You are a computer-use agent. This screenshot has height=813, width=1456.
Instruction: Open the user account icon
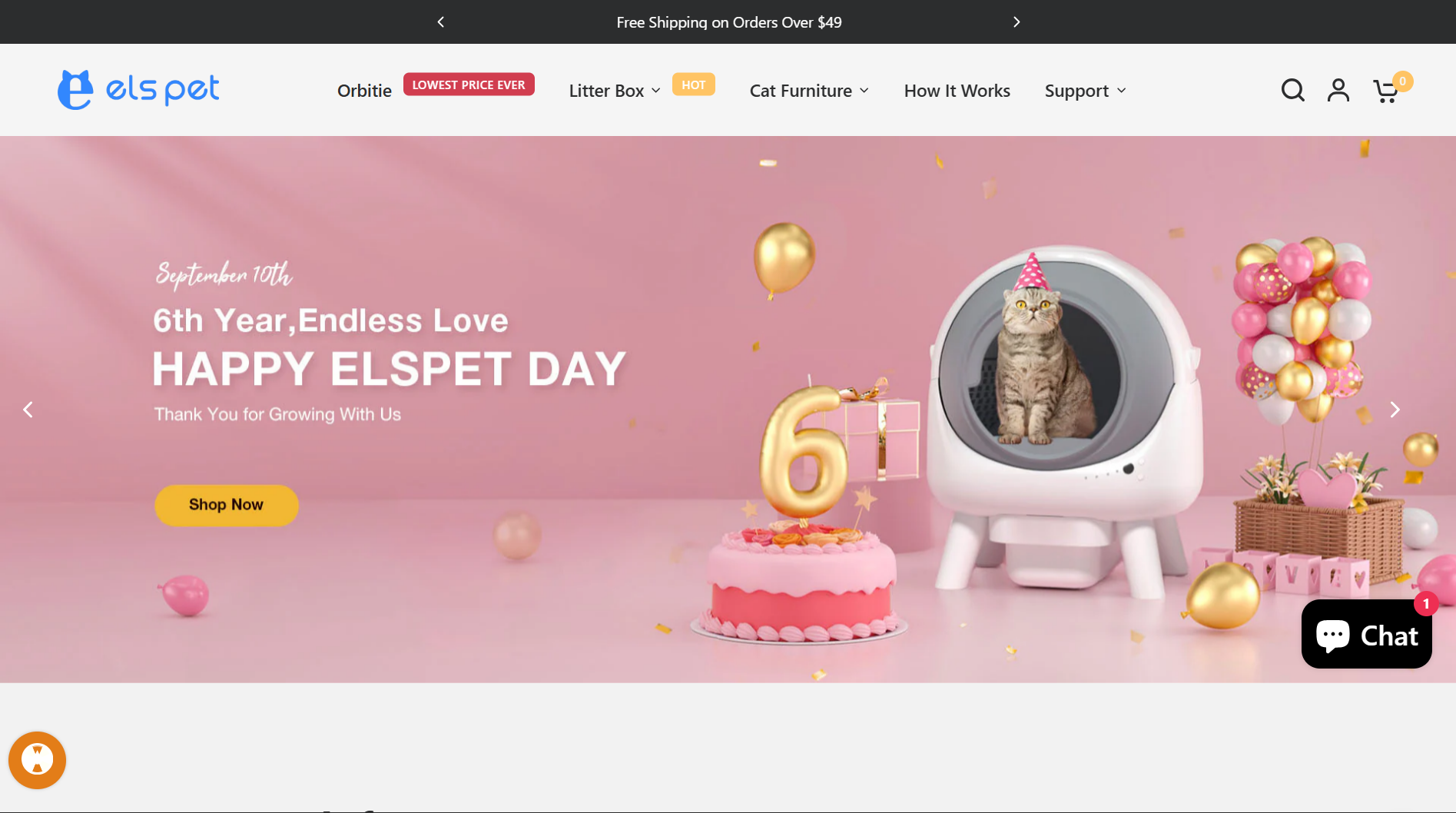(x=1338, y=91)
